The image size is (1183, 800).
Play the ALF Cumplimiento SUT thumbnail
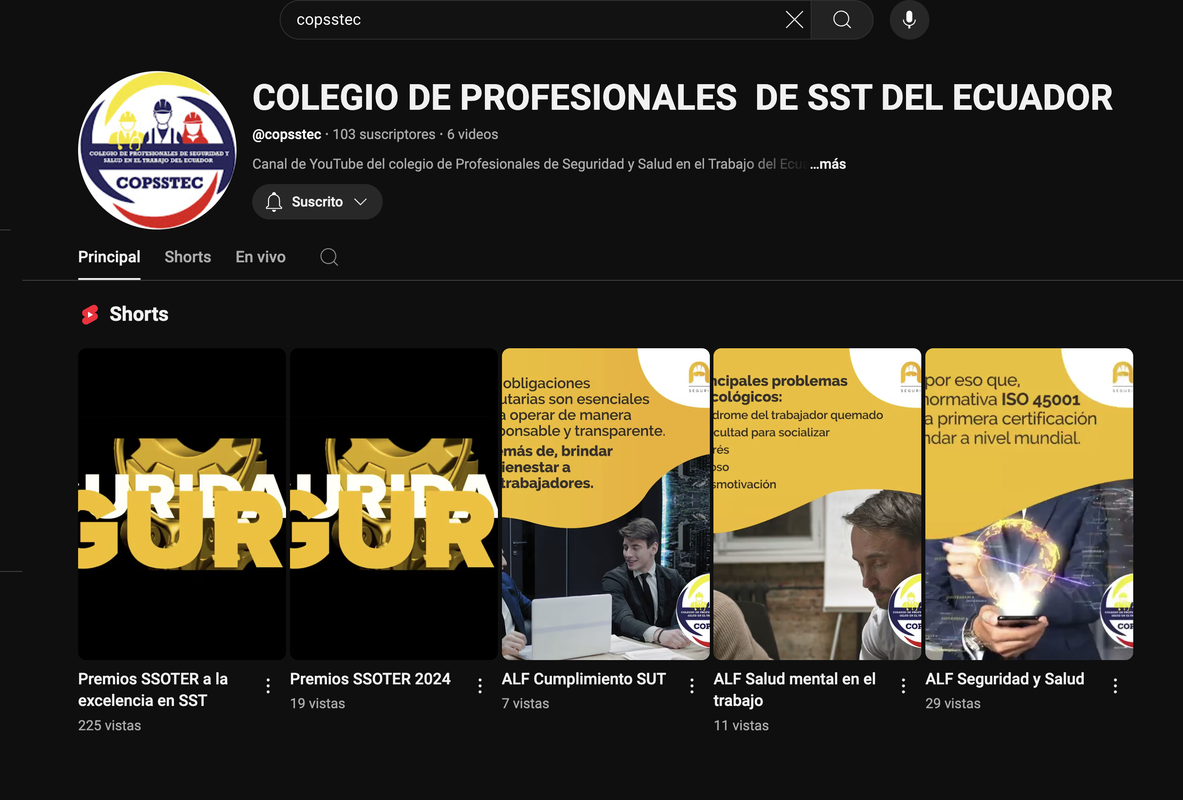pos(606,503)
